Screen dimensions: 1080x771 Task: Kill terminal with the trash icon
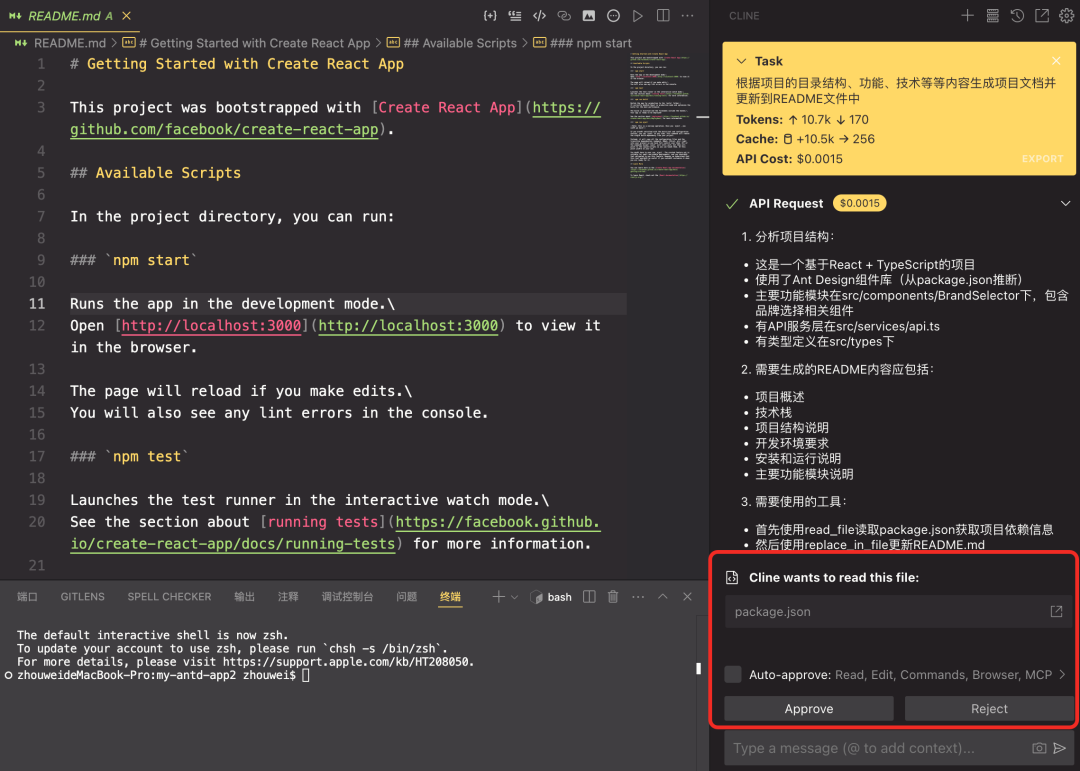(613, 597)
